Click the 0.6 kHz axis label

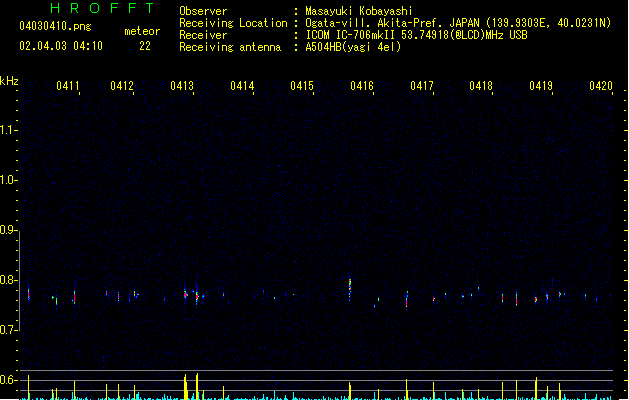tap(8, 380)
